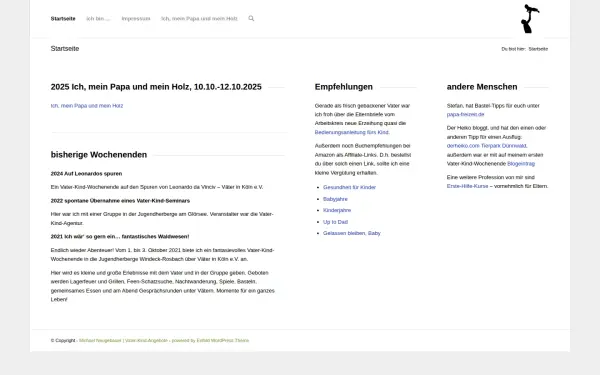This screenshot has height=375, width=600.
Task: Open 'Gelassen bleiben, Baby' link
Action: pyautogui.click(x=352, y=233)
